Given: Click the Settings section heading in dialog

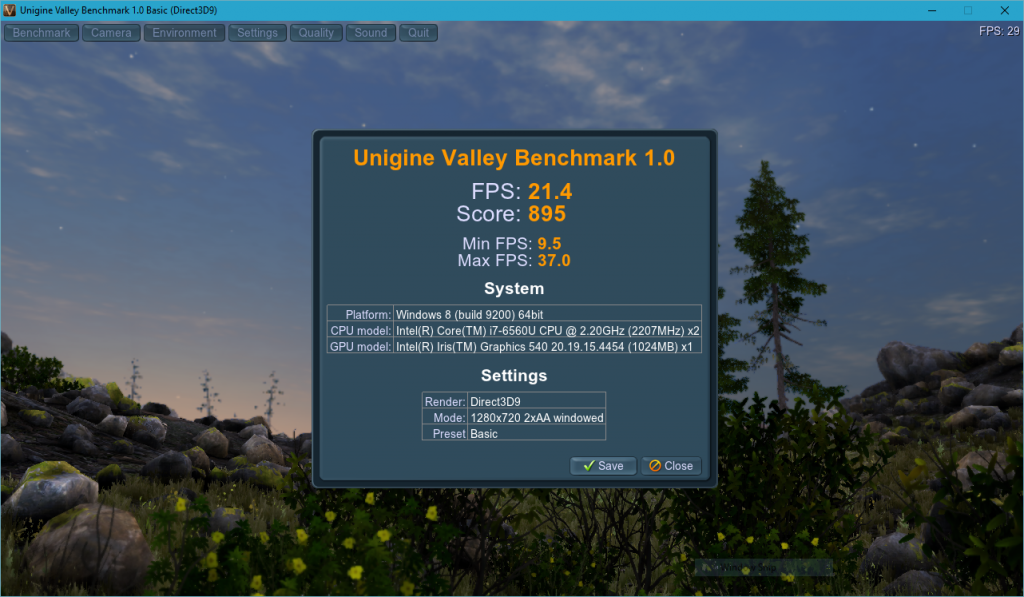Looking at the screenshot, I should point(514,376).
